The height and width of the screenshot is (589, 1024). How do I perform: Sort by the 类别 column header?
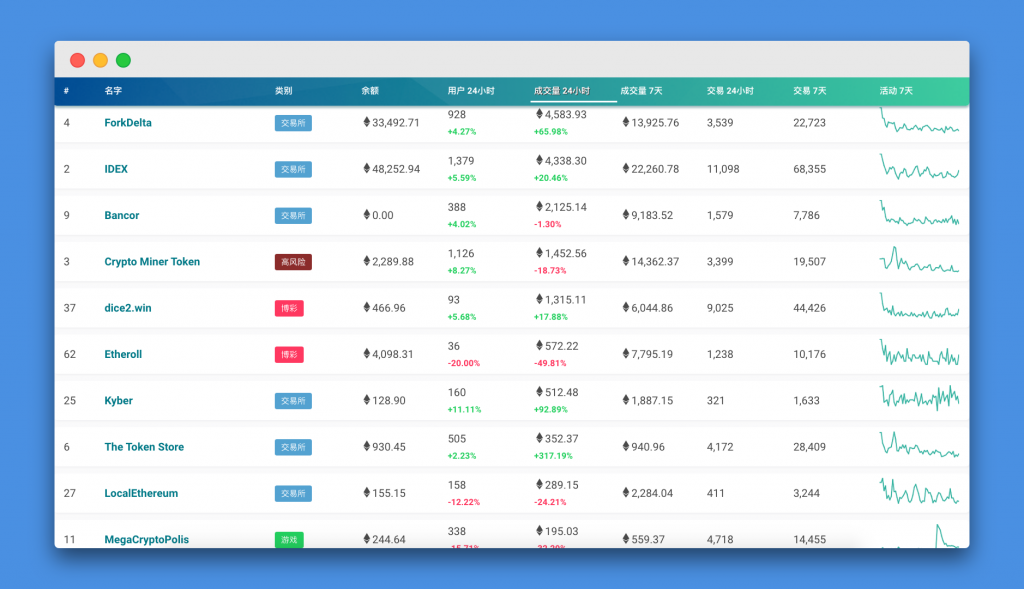[283, 91]
